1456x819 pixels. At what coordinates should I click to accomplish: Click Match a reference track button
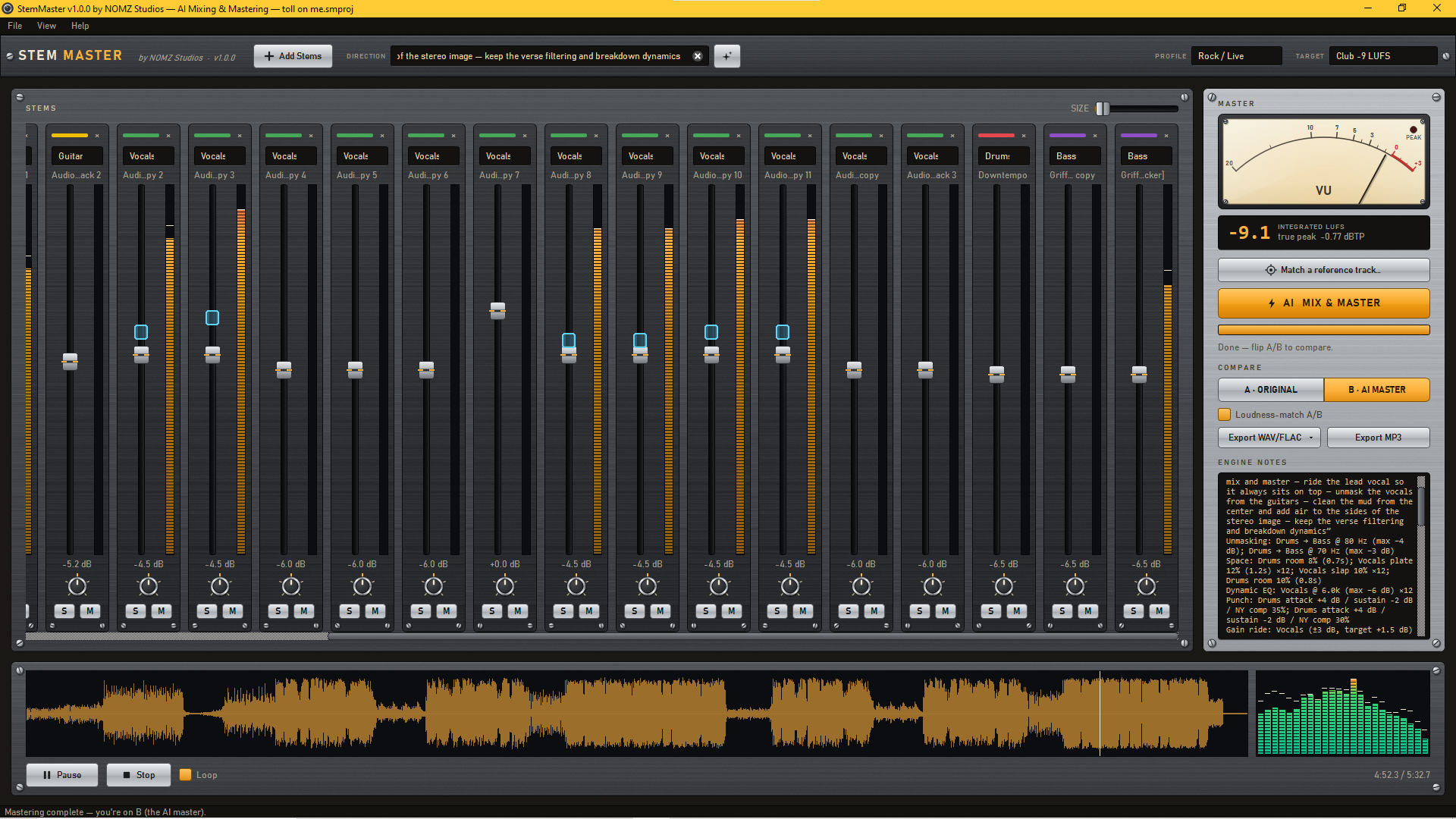point(1324,270)
